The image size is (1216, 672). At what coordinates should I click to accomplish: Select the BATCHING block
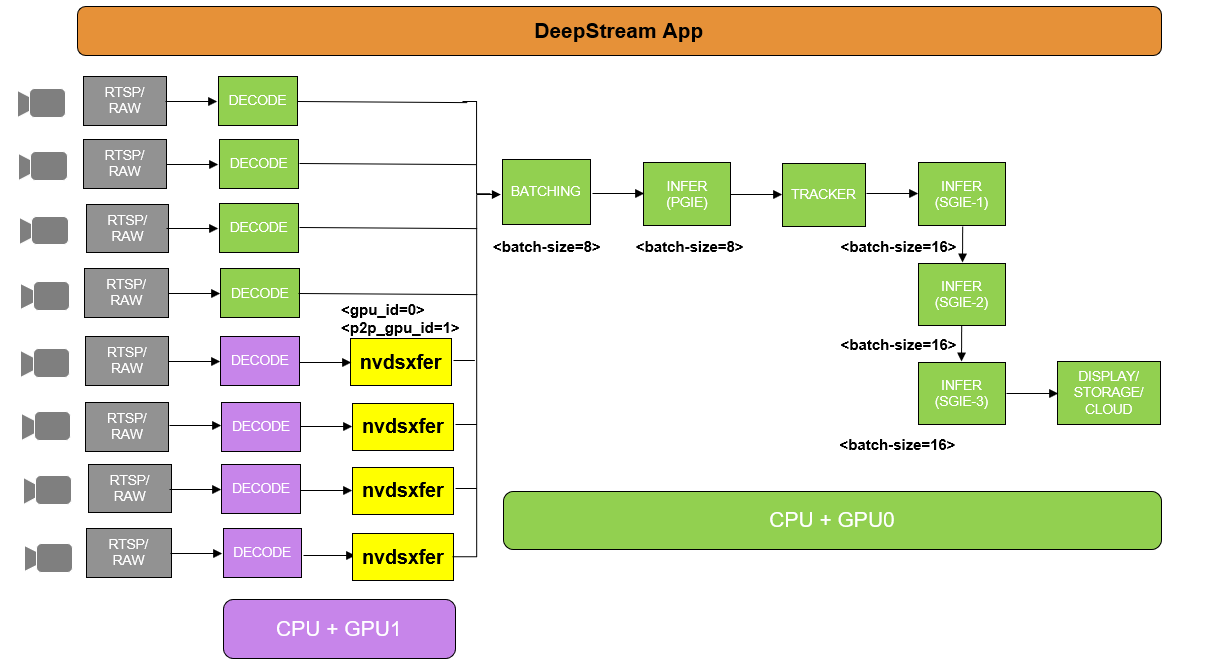click(x=546, y=192)
